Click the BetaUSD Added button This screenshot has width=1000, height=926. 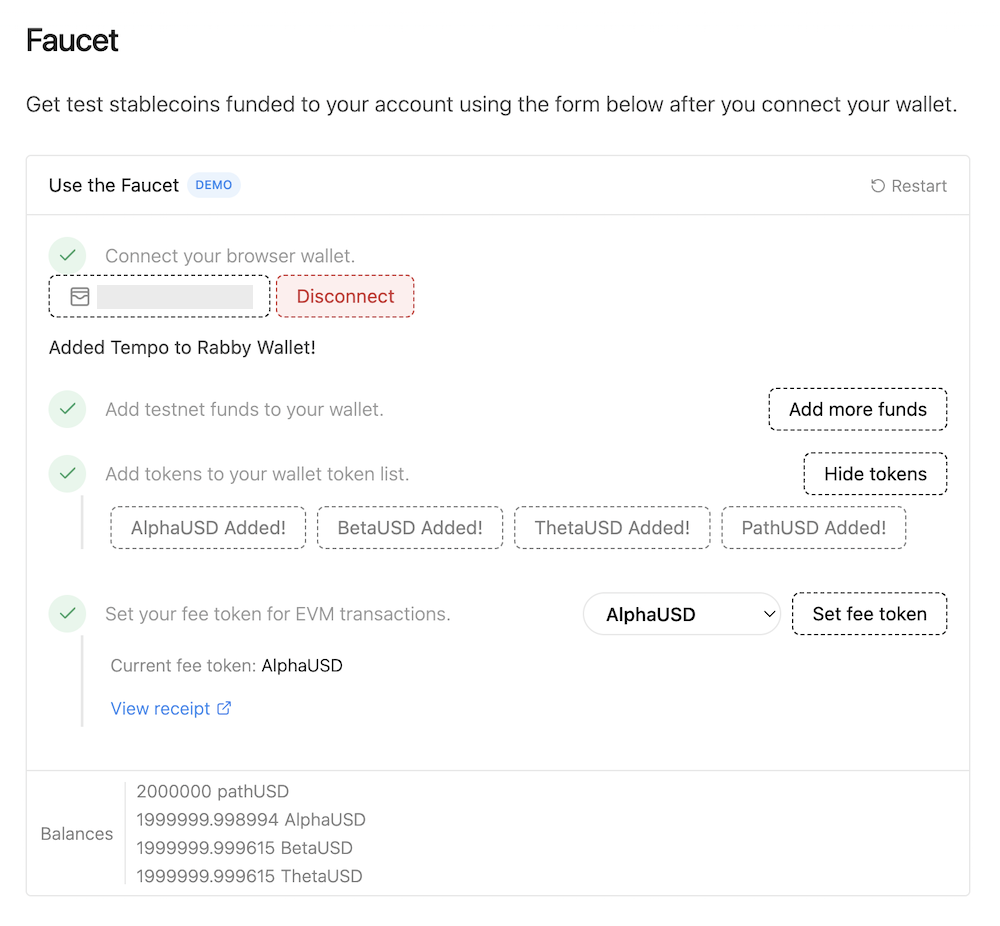(x=409, y=527)
